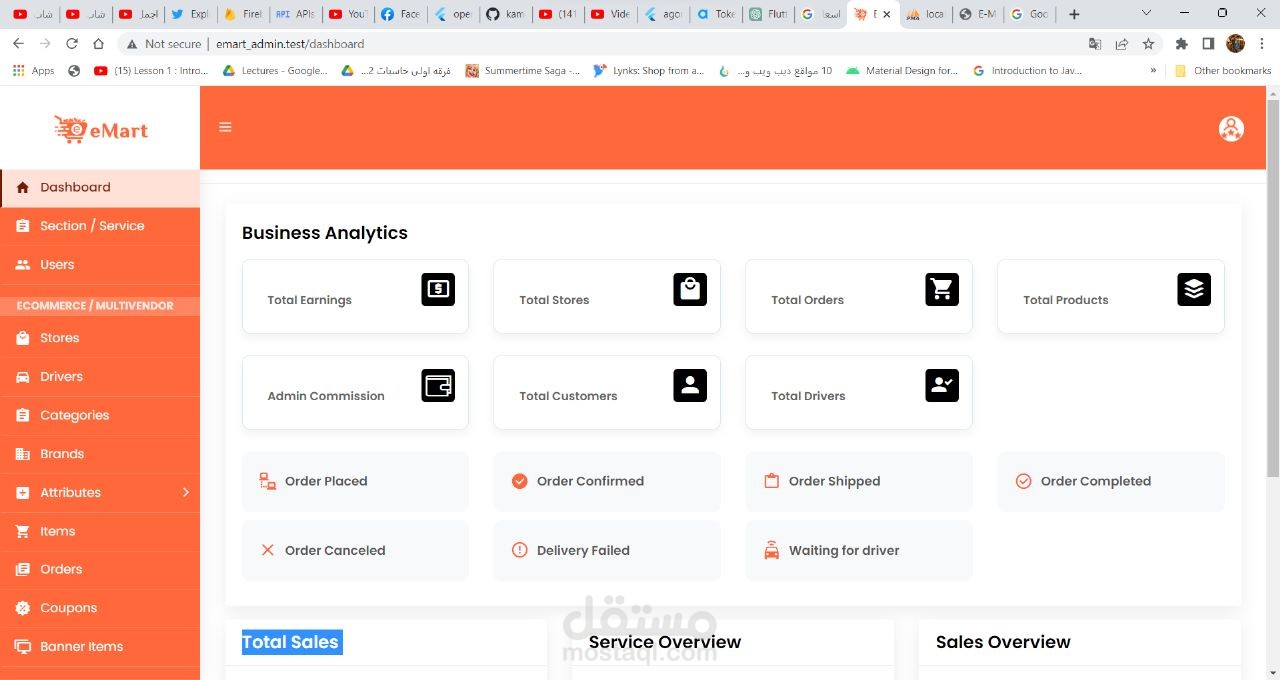The width and height of the screenshot is (1280, 680).
Task: Open the Total Earnings card
Action: pyautogui.click(x=355, y=297)
